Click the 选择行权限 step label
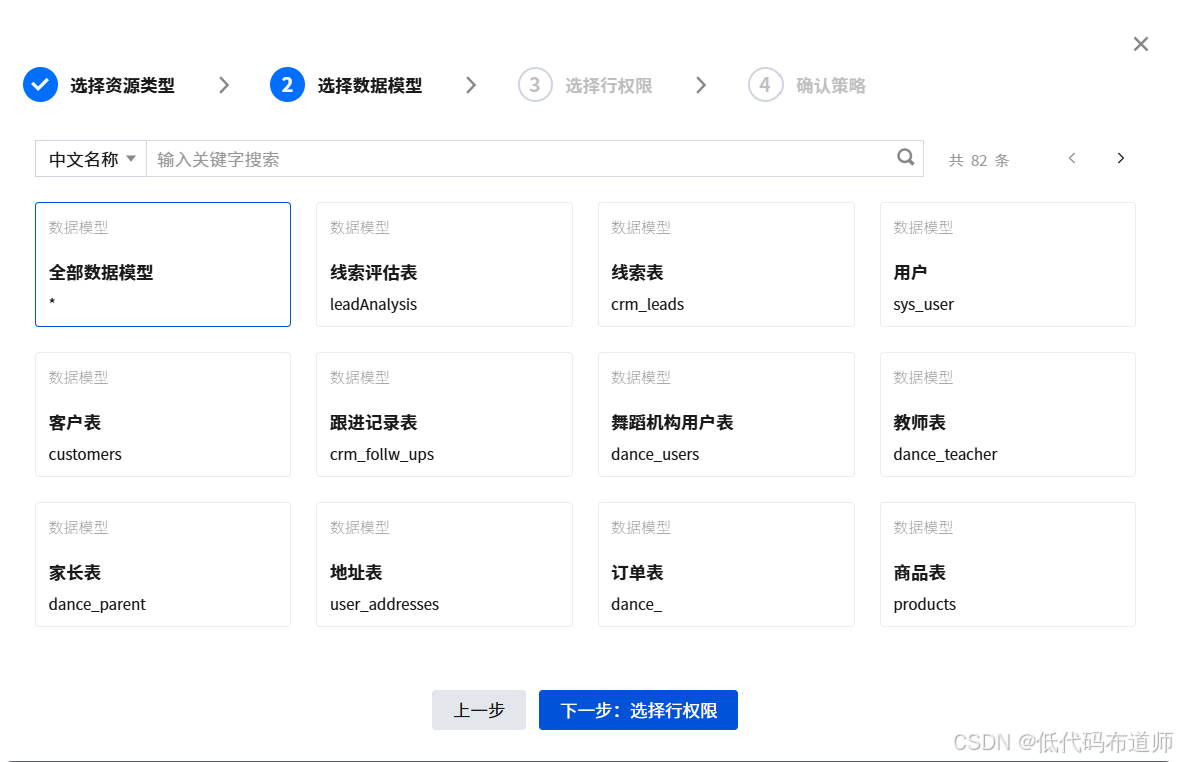This screenshot has height=762, width=1177. [611, 84]
